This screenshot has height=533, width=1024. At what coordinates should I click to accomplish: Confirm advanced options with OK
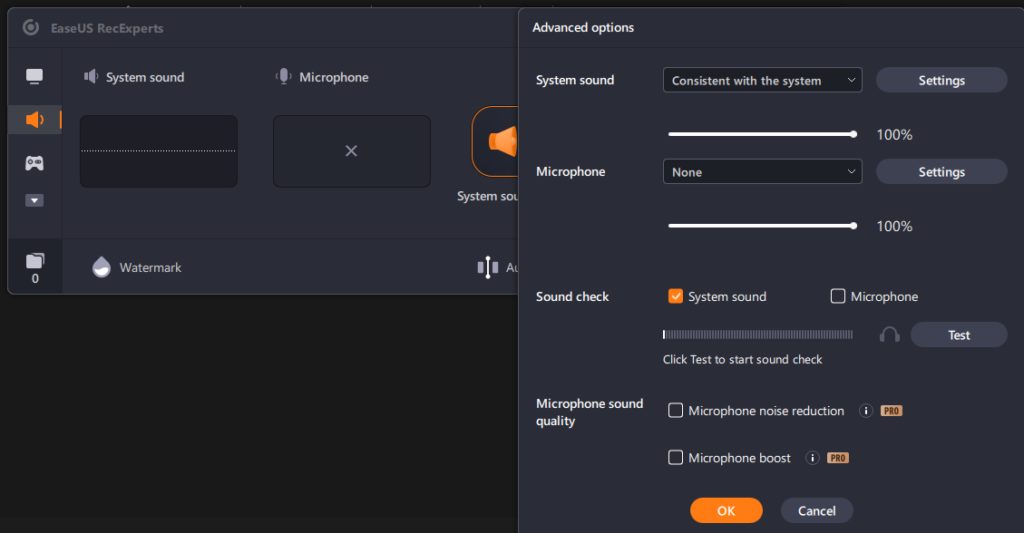(726, 510)
